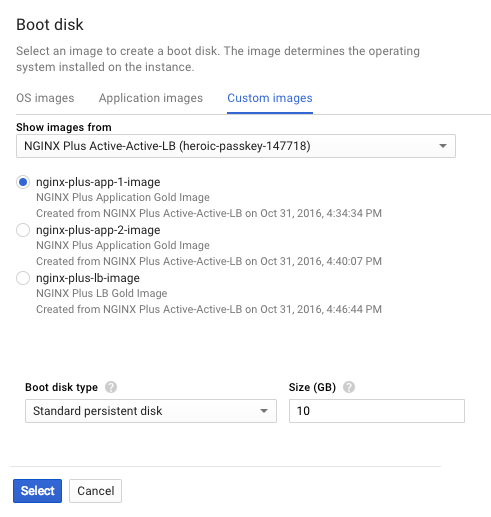Expand the Boot disk type dropdown

151,411
